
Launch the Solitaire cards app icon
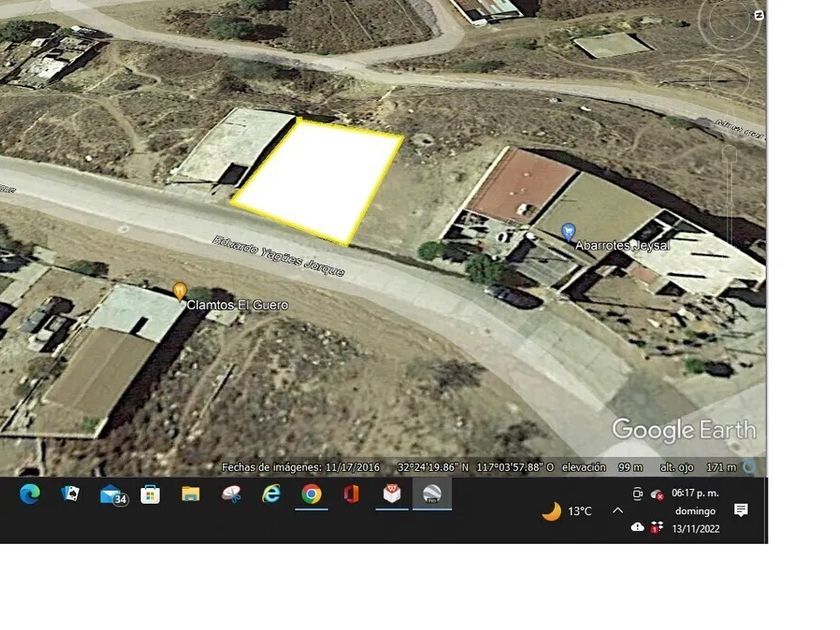(70, 493)
